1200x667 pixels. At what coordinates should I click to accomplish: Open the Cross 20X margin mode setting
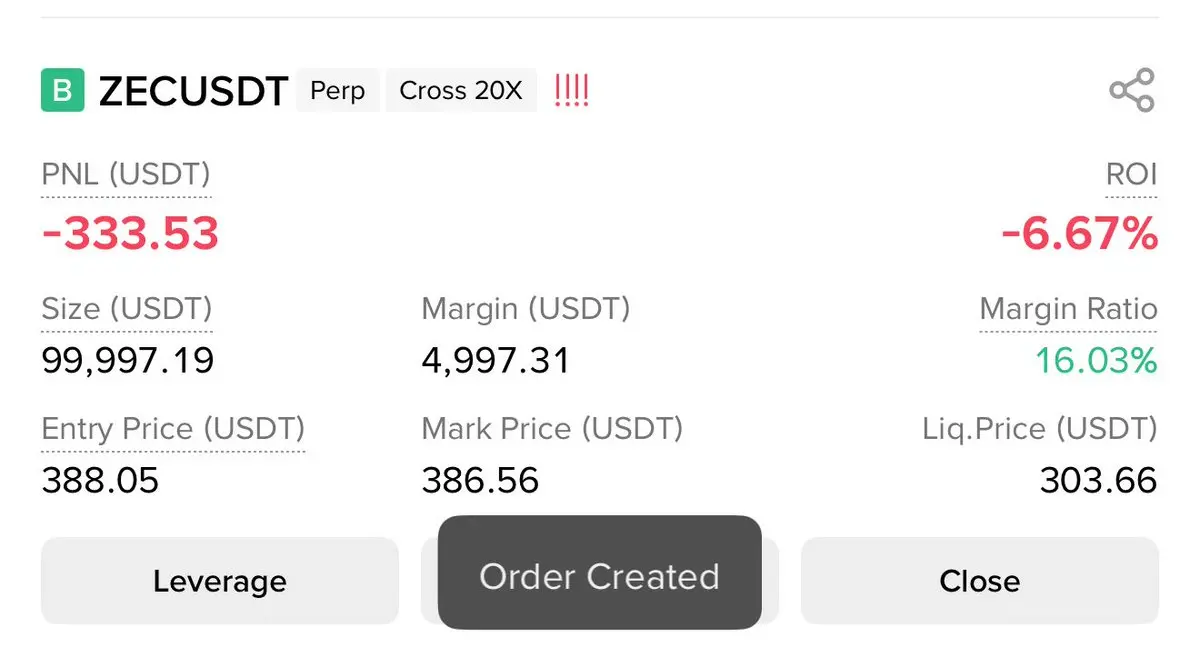point(461,91)
